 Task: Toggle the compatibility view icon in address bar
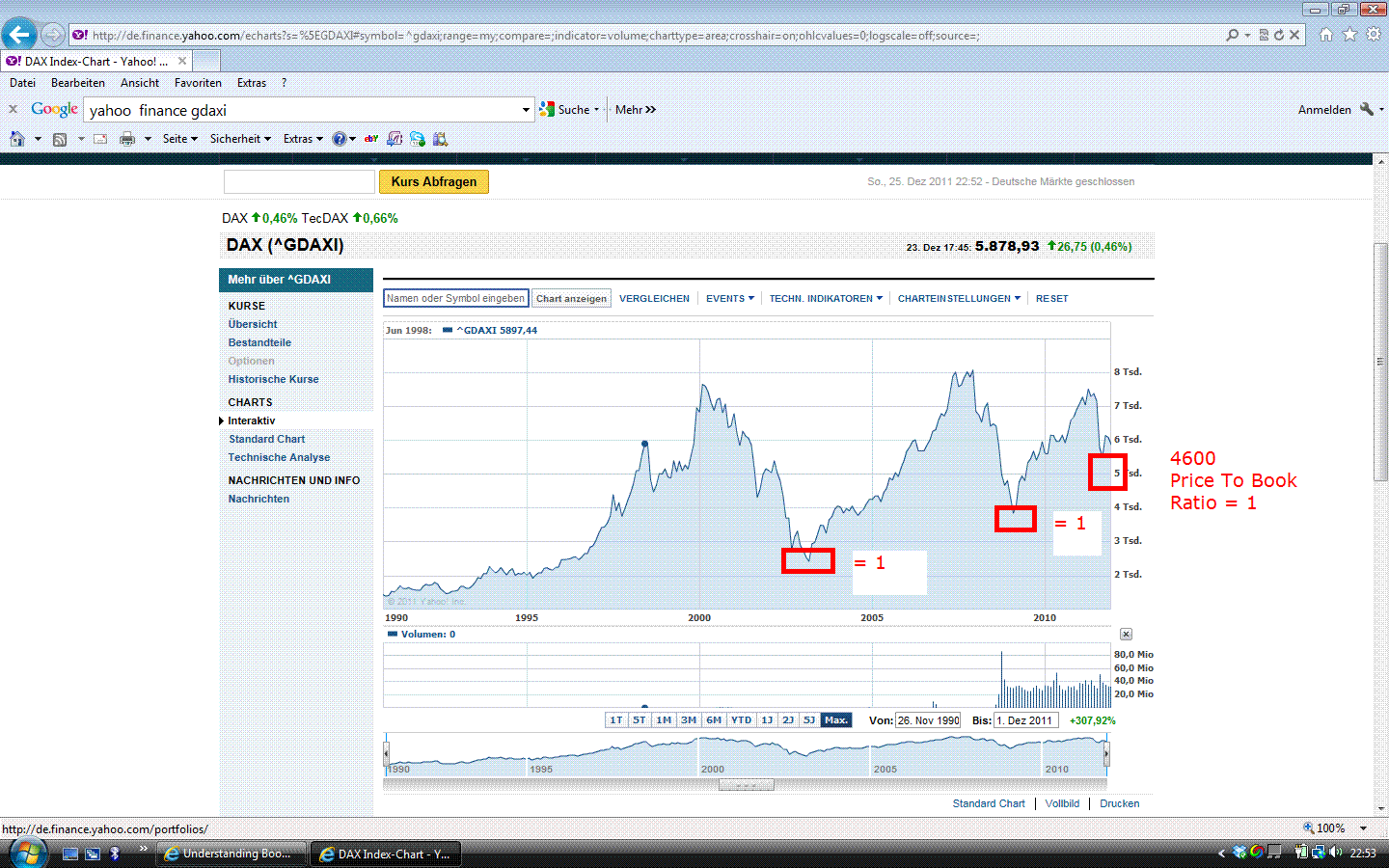(x=1264, y=35)
